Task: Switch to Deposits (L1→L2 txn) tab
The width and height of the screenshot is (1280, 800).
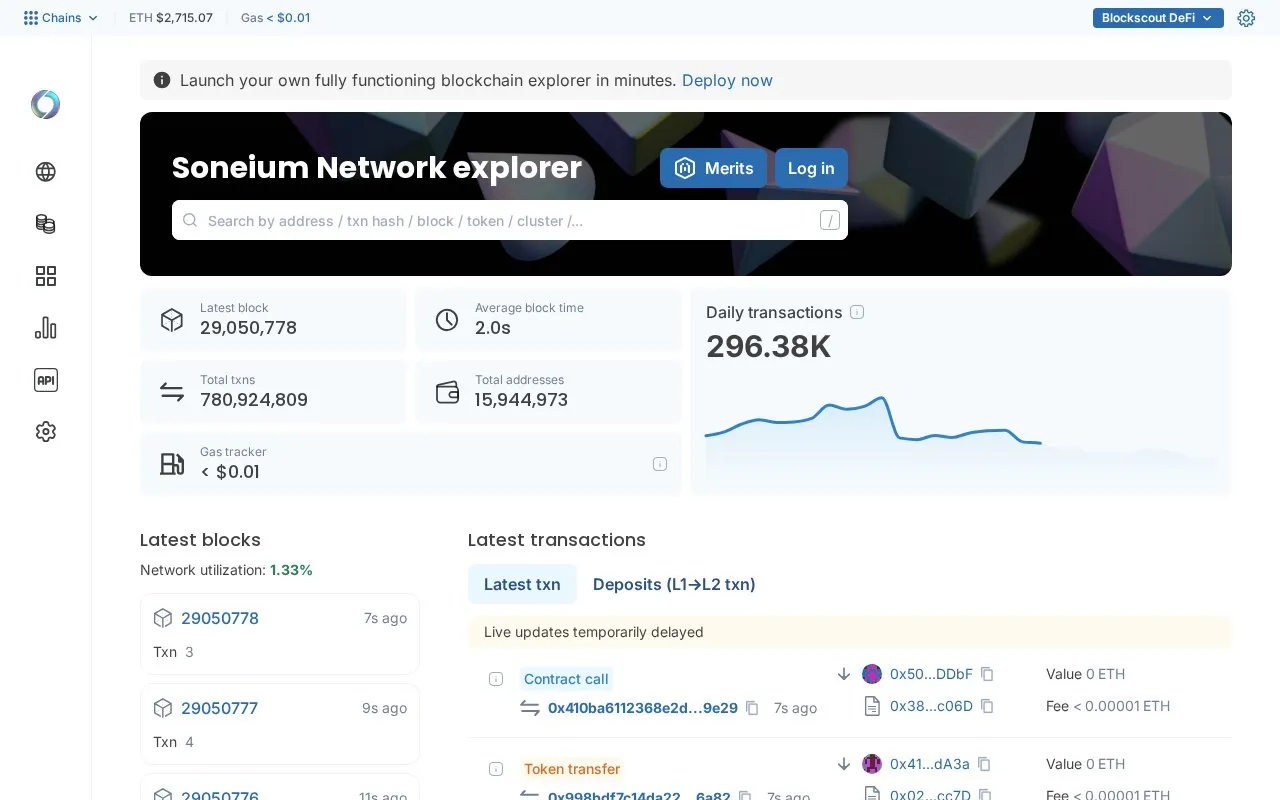Action: click(674, 584)
